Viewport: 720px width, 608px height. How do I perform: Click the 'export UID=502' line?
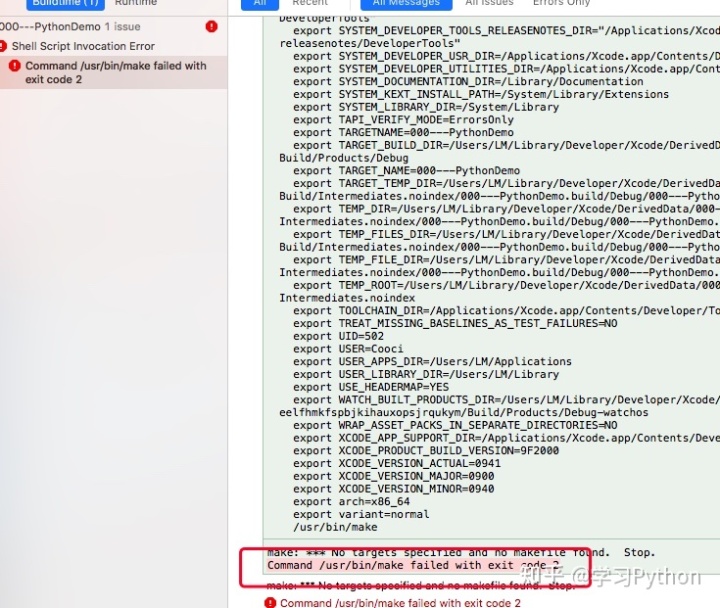point(338,336)
